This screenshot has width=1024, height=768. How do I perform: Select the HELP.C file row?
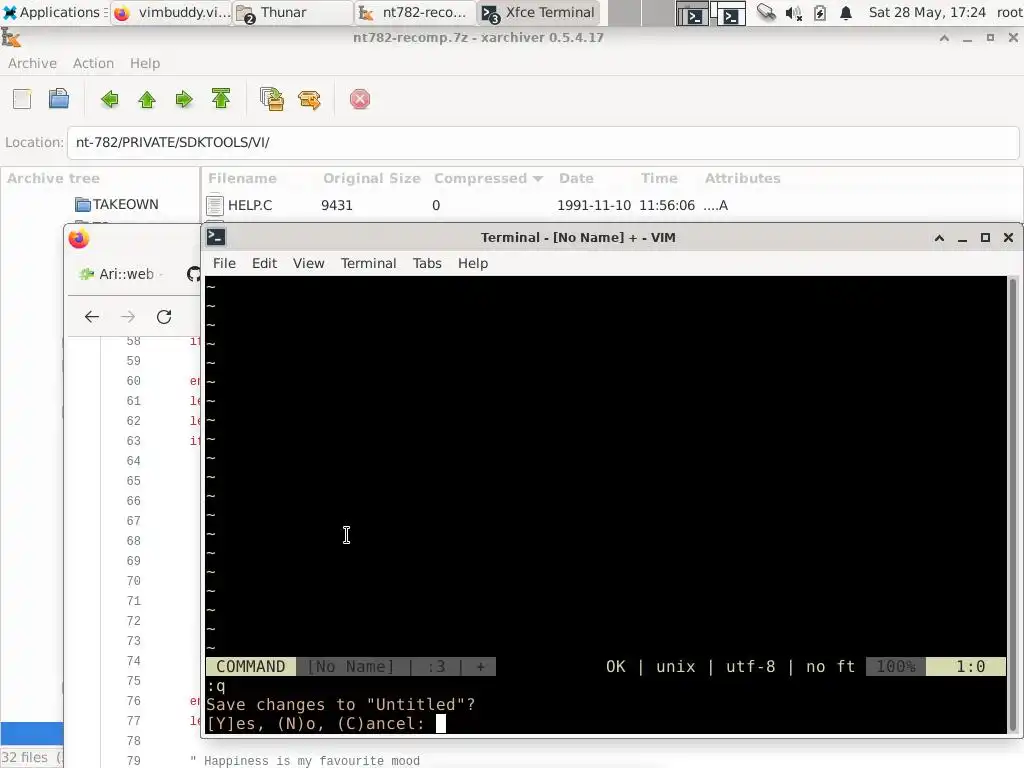tap(612, 205)
